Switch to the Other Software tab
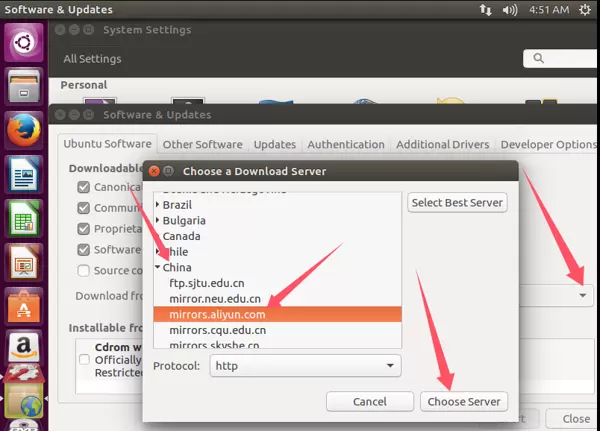The image size is (600, 431). [x=204, y=144]
